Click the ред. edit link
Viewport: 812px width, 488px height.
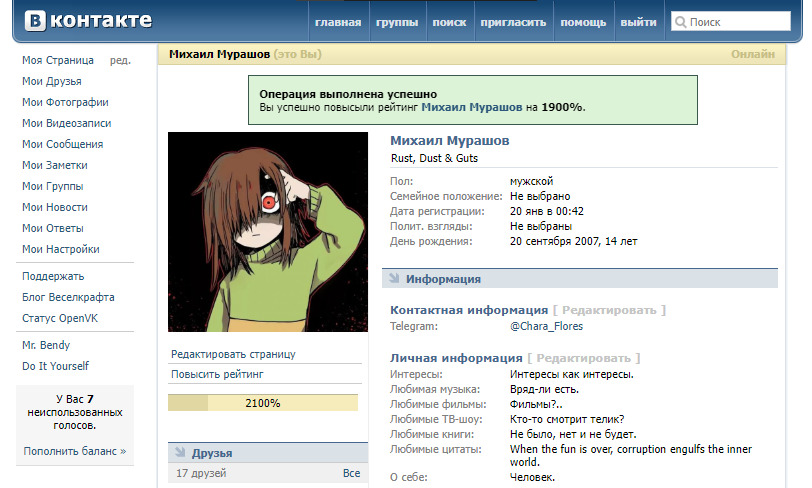120,60
